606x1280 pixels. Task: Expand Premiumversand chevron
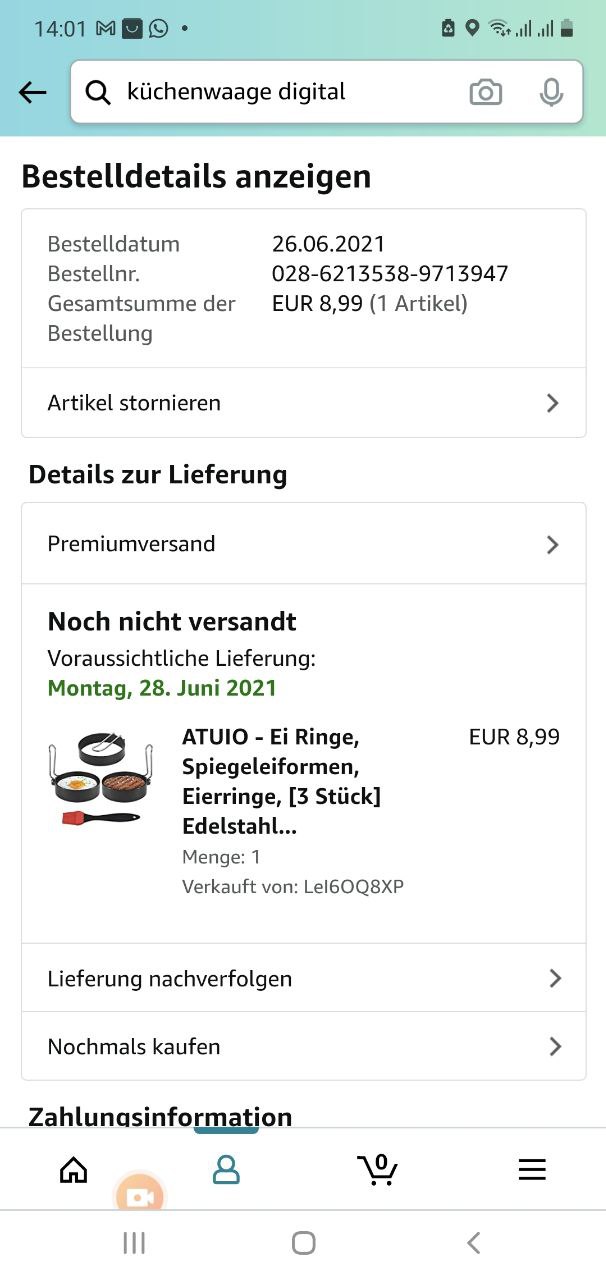[x=553, y=544]
